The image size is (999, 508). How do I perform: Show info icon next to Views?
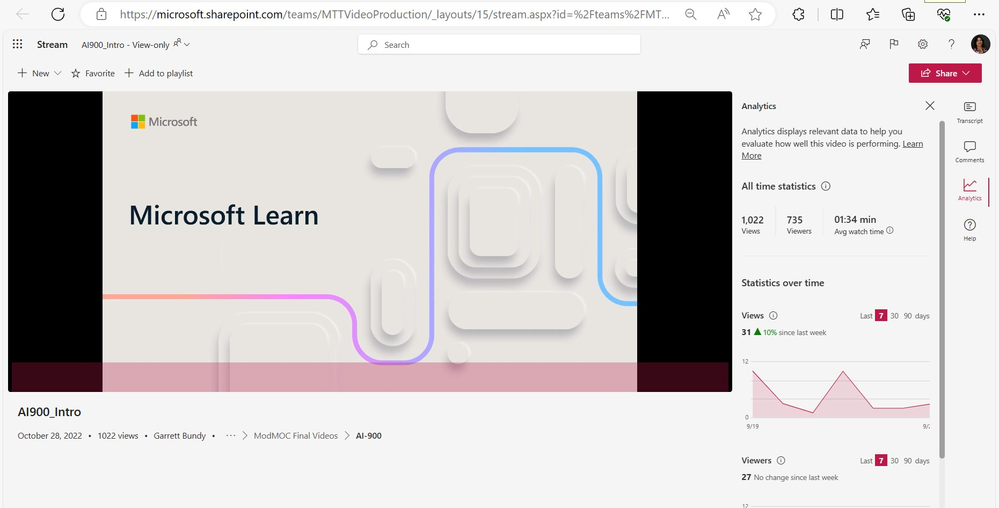point(773,316)
